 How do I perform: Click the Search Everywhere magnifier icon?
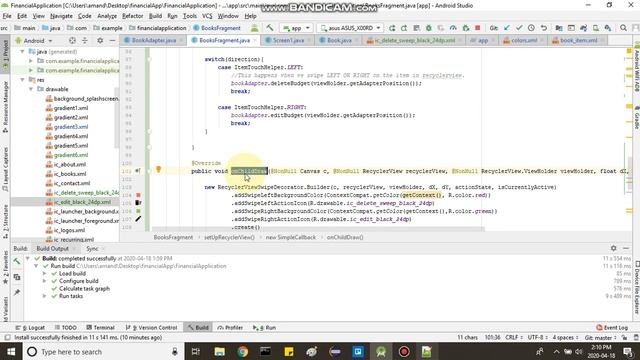pyautogui.click(x=623, y=28)
